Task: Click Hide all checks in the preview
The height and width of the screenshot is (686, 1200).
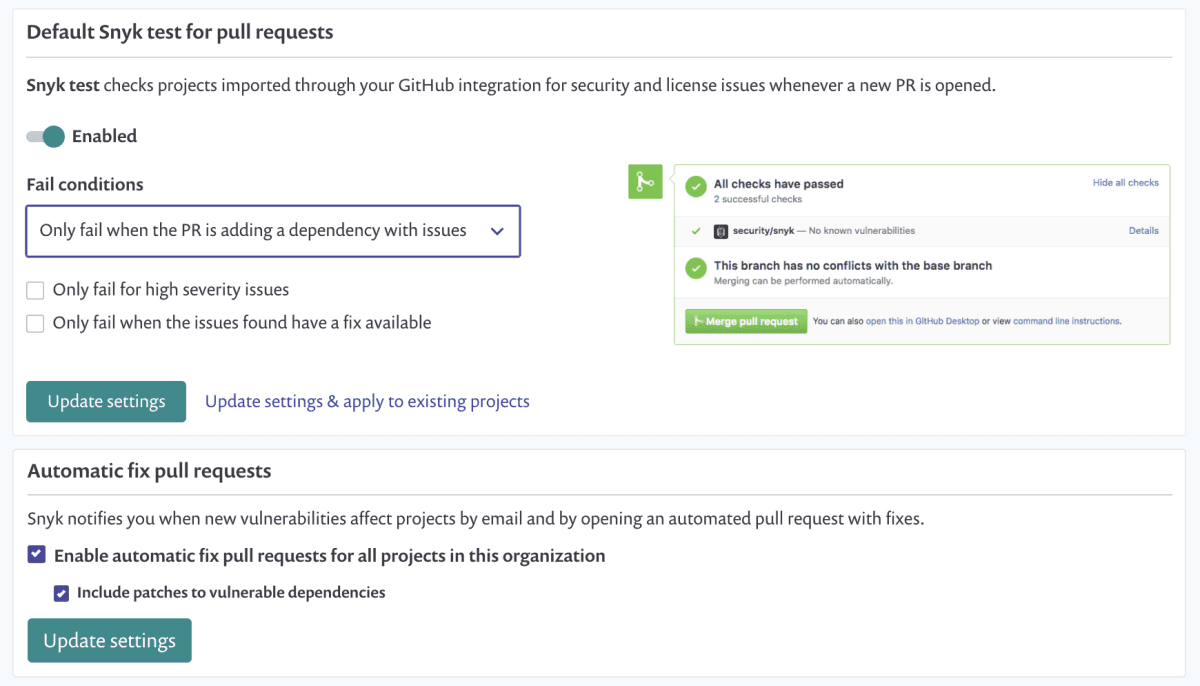Action: pyautogui.click(x=1126, y=183)
